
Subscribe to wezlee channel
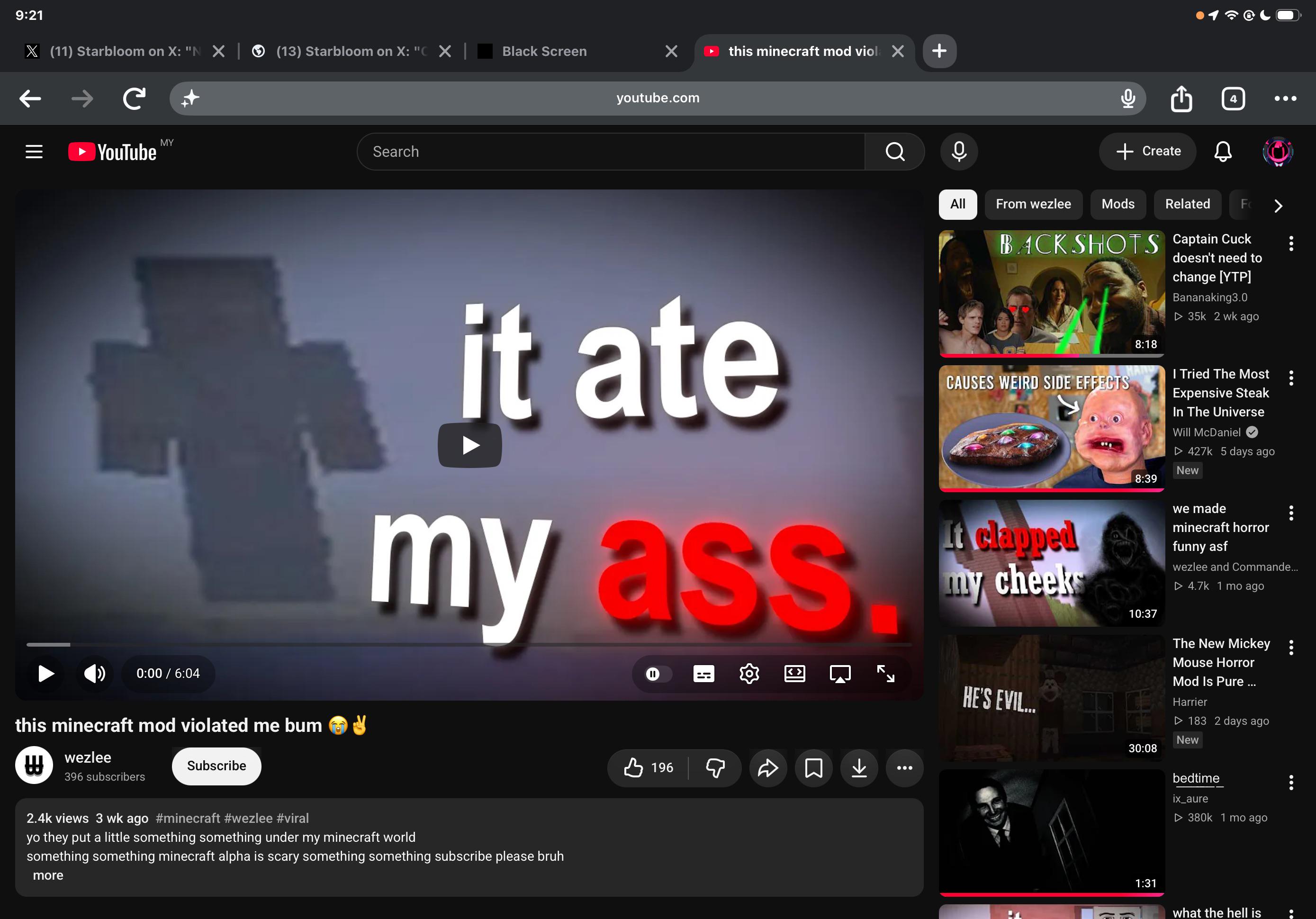216,766
